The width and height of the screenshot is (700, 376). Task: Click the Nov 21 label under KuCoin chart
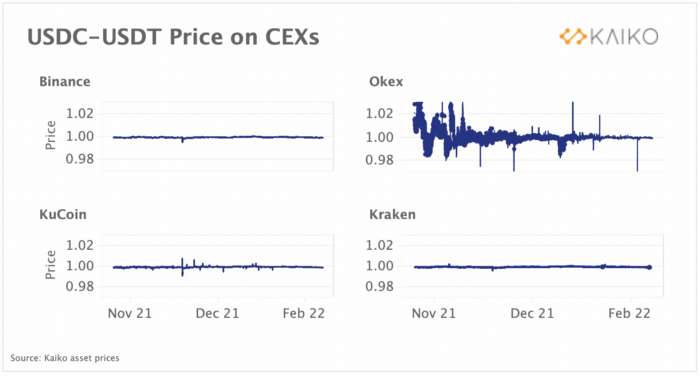(x=130, y=313)
